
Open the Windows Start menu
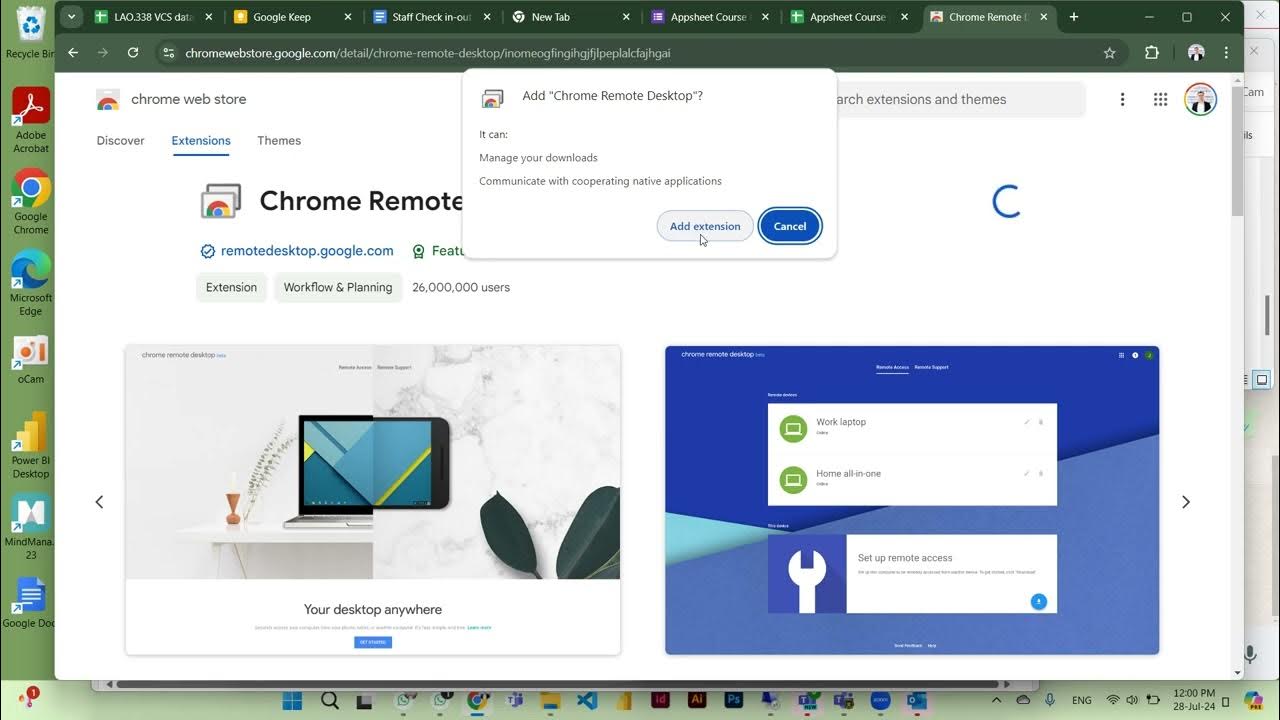pyautogui.click(x=292, y=701)
